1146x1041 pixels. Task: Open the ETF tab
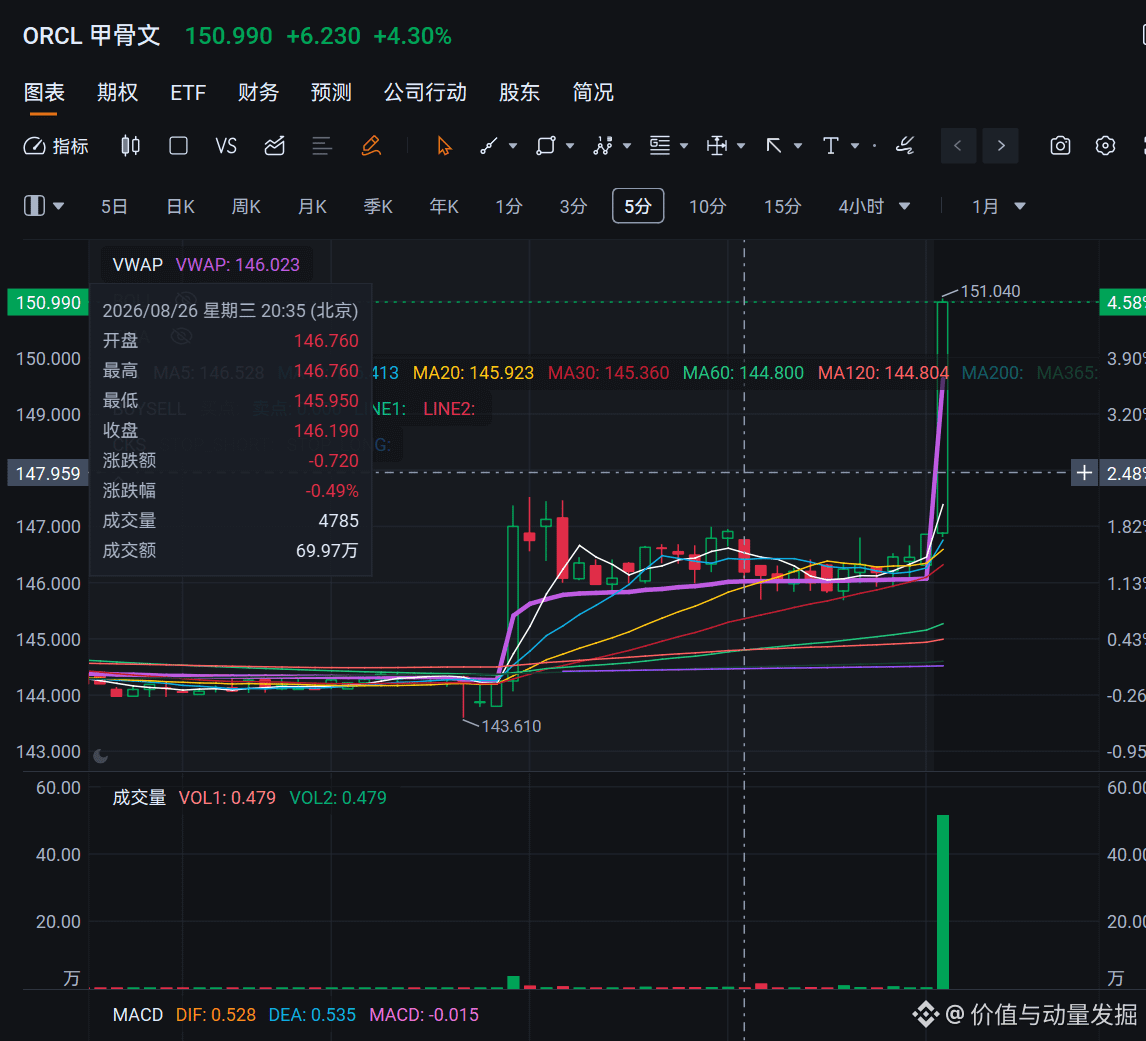click(x=188, y=93)
